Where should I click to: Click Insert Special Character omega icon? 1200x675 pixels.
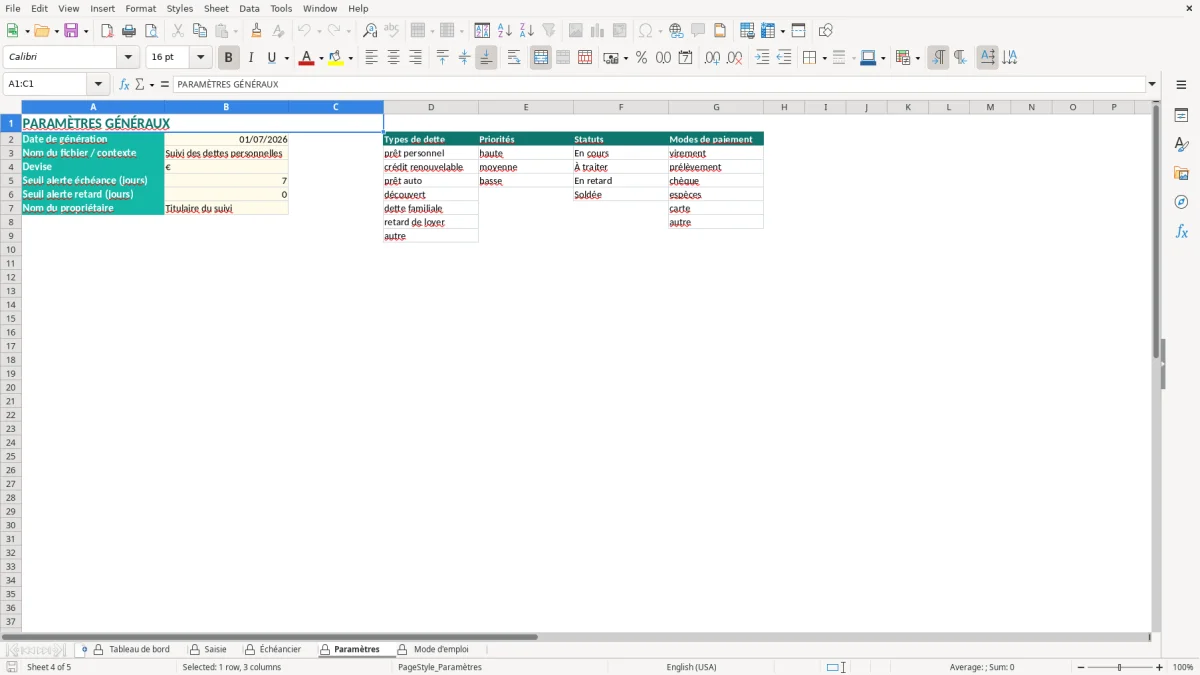click(x=645, y=31)
